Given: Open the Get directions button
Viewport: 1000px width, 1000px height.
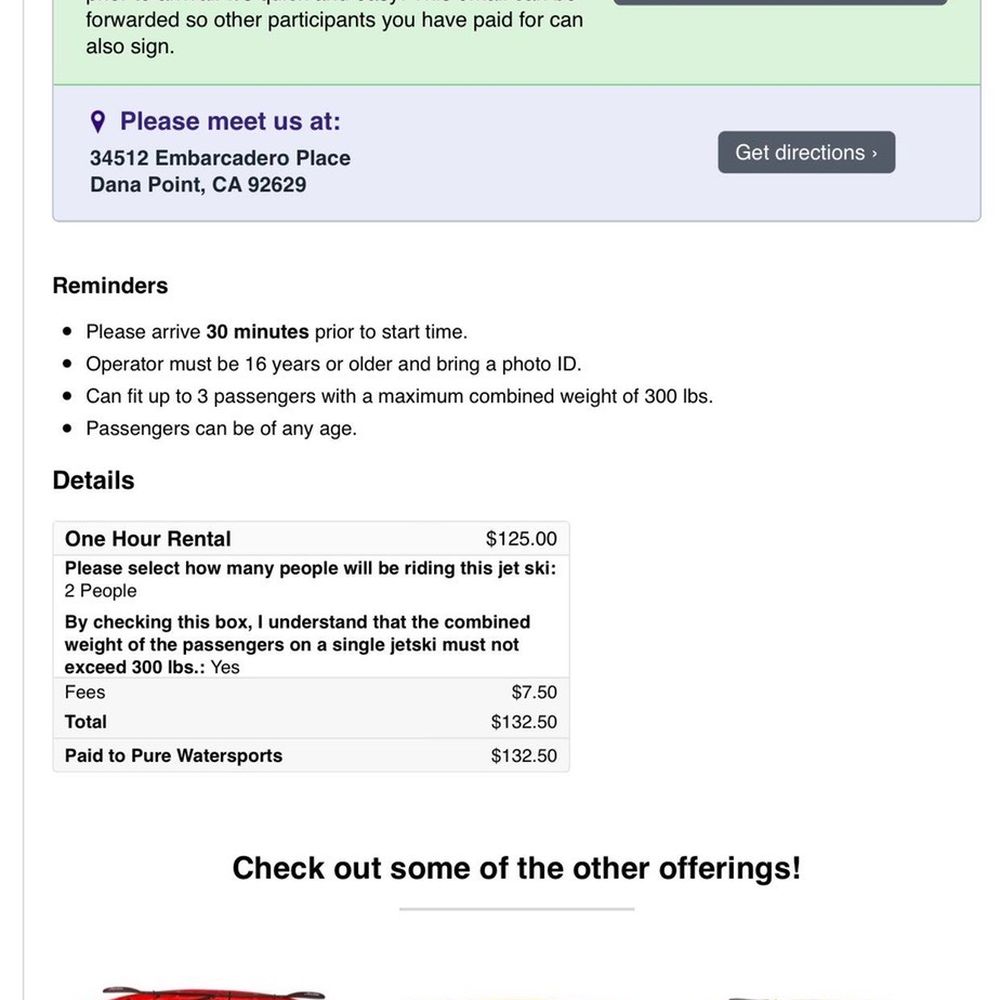Looking at the screenshot, I should pyautogui.click(x=806, y=152).
